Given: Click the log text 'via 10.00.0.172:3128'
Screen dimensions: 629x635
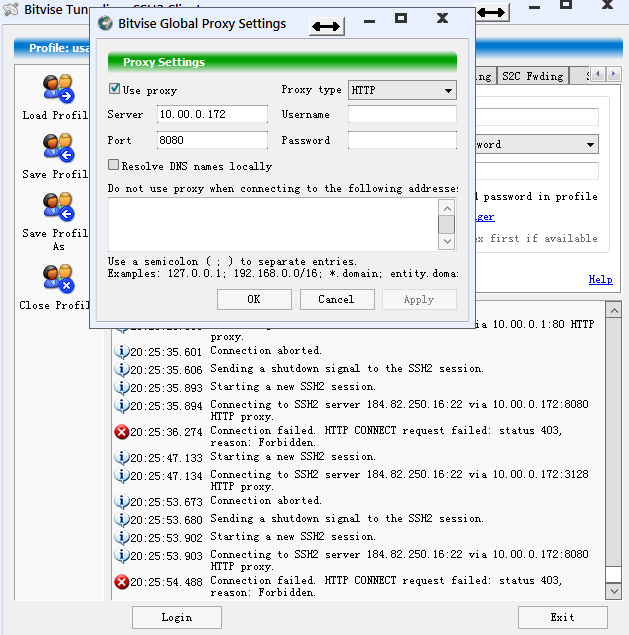Looking at the screenshot, I should pos(528,474).
